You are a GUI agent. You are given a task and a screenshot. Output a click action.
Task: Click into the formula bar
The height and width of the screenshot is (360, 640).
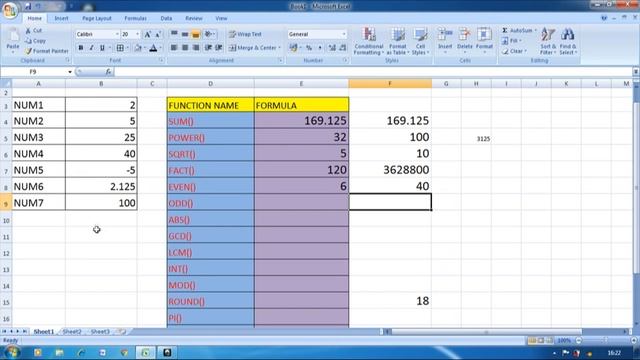click(x=373, y=72)
